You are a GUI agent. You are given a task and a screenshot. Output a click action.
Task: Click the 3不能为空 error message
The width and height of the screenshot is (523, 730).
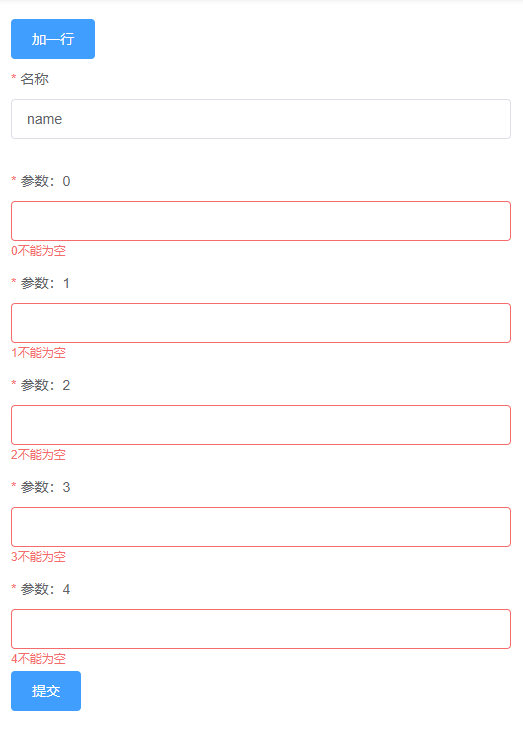tap(39, 557)
